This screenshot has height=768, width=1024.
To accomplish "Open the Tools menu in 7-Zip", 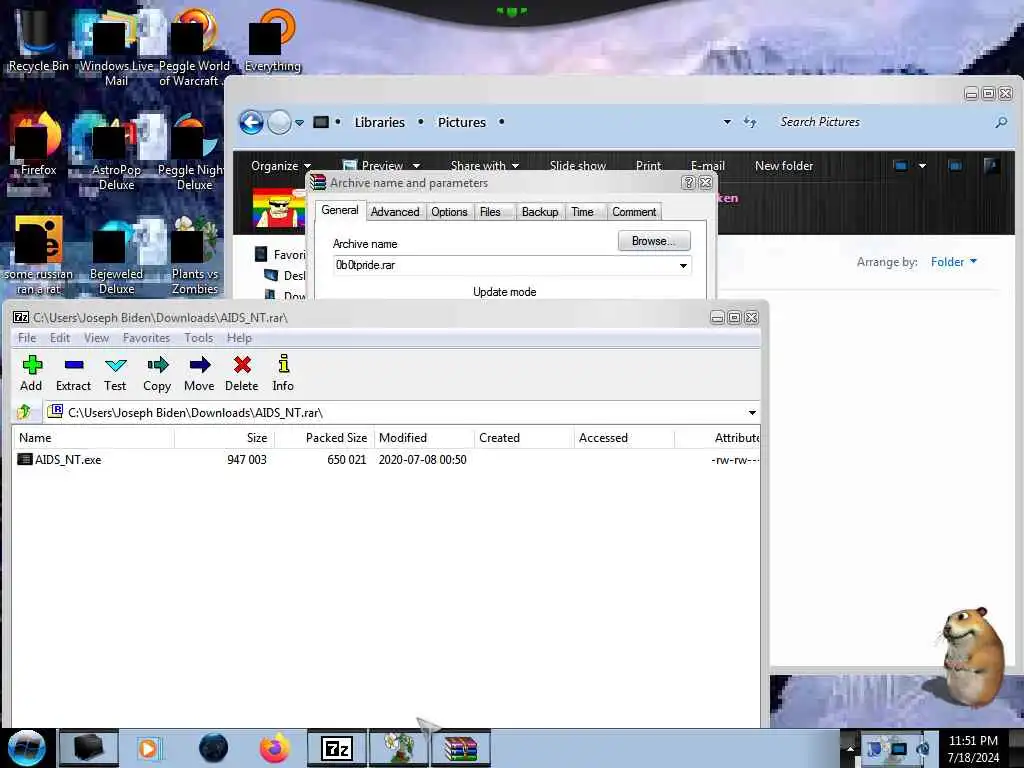I will 199,338.
